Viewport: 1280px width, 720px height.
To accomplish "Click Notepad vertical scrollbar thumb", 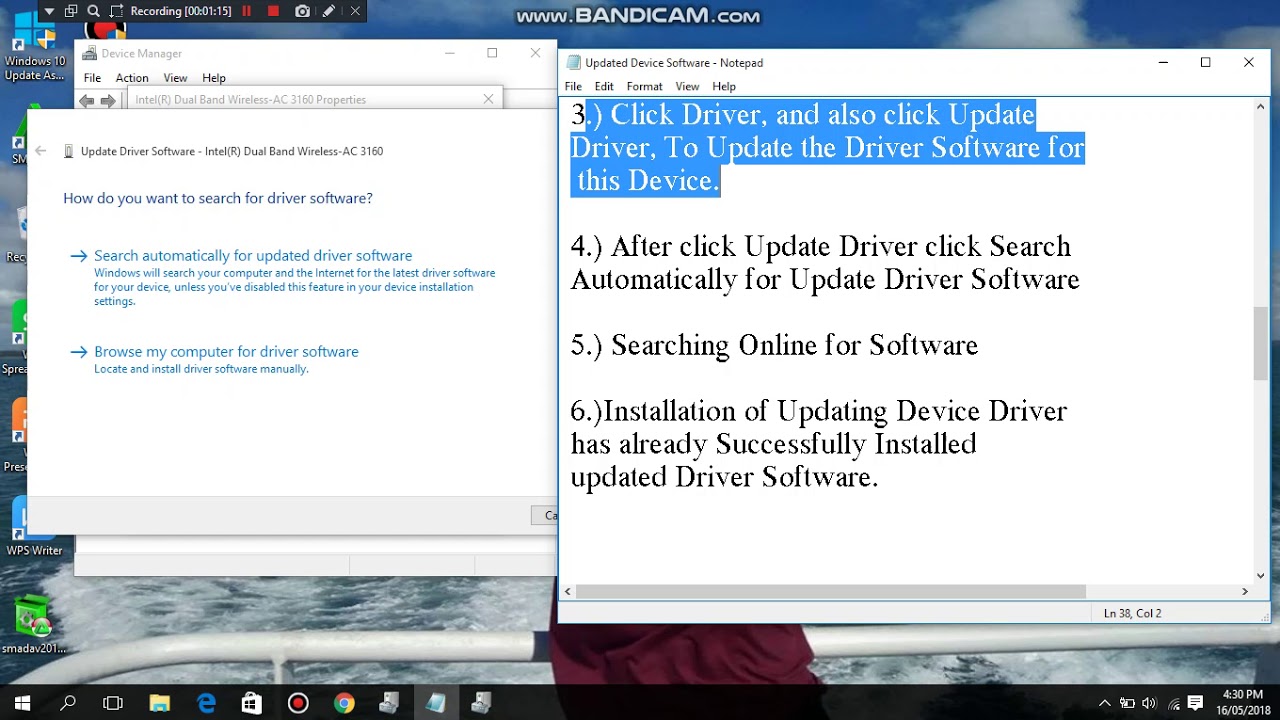I will 1261,343.
